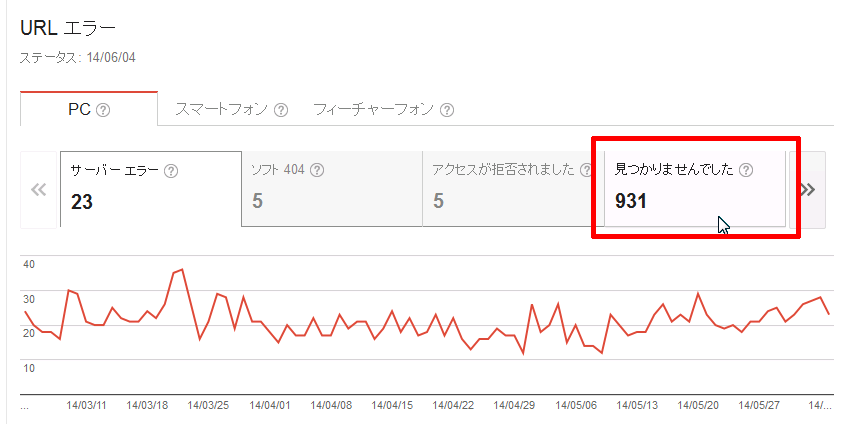Open help icon next to フィーチャーフォン tab
The width and height of the screenshot is (851, 424).
(447, 110)
